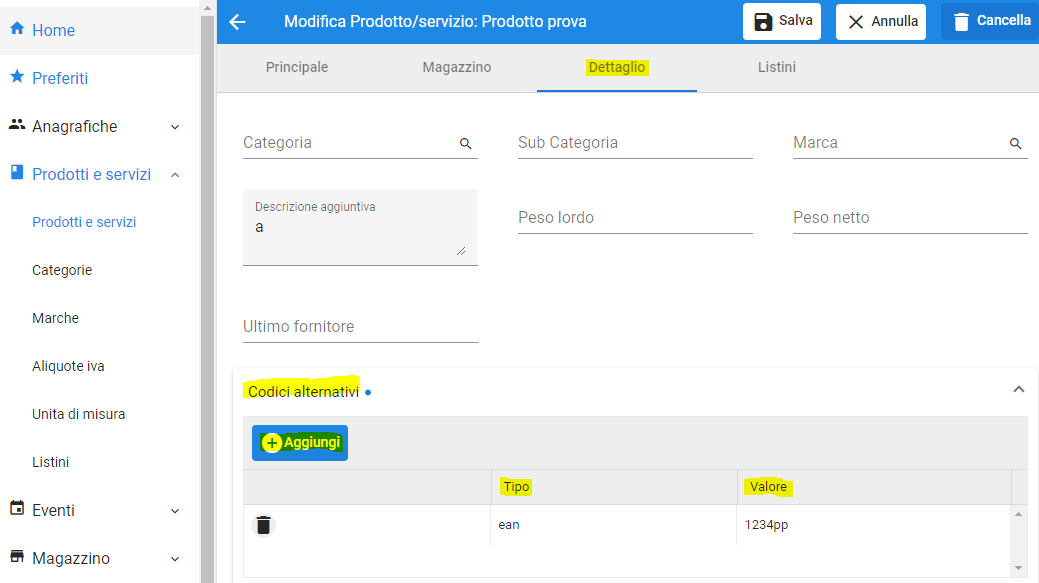Click the Annulla button
This screenshot has height=583, width=1039.
pyautogui.click(x=881, y=21)
